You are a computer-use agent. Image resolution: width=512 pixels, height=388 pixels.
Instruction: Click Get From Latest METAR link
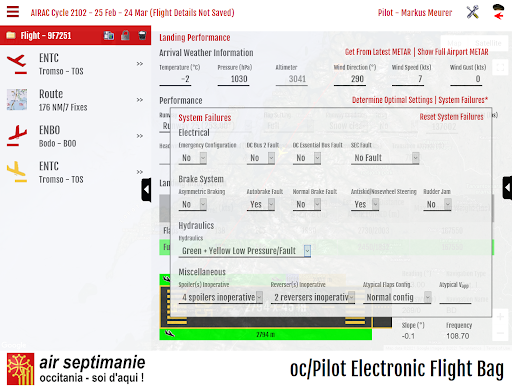click(x=378, y=52)
